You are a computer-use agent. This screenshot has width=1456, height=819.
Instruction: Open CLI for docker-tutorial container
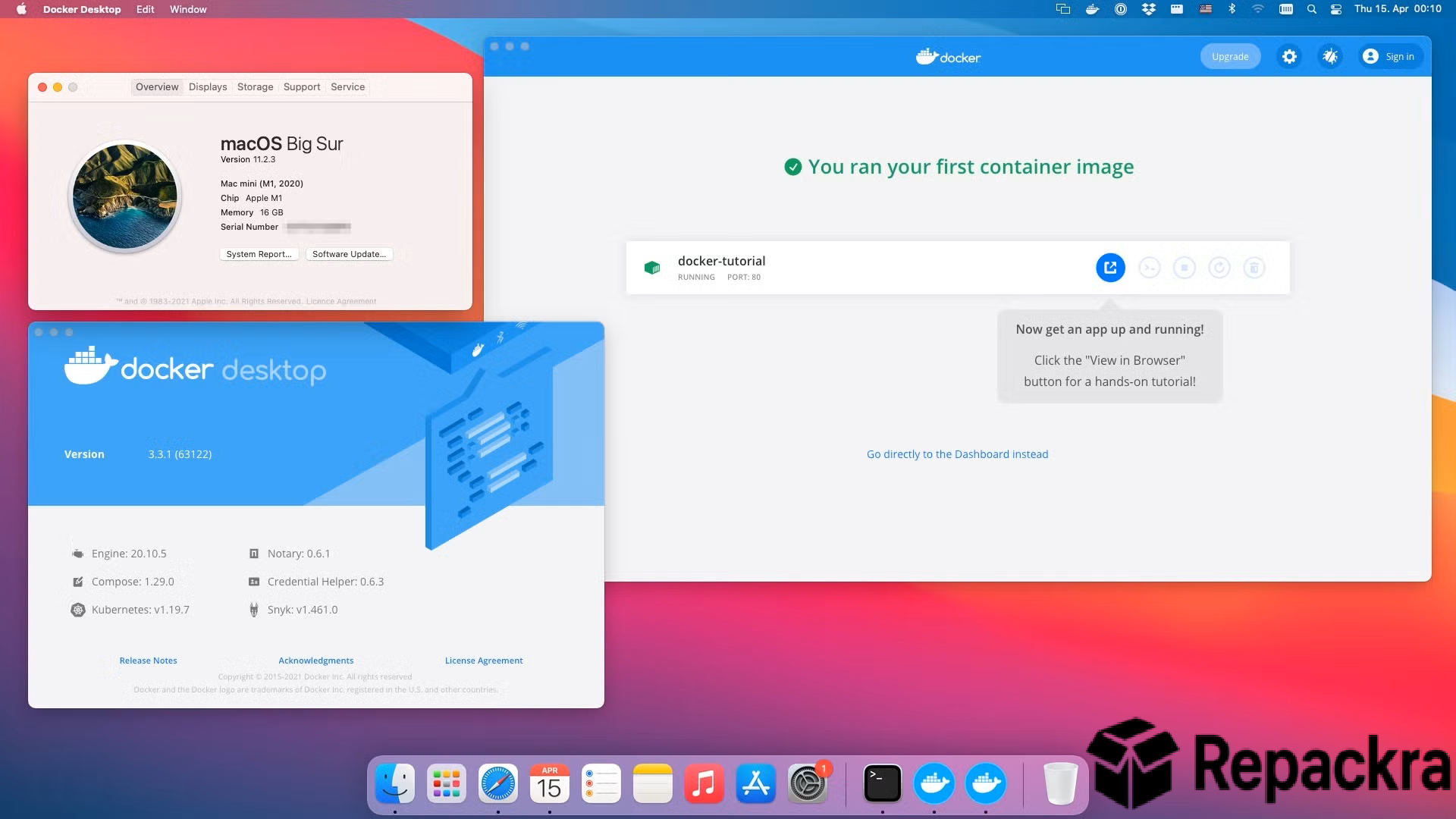[x=1150, y=268]
